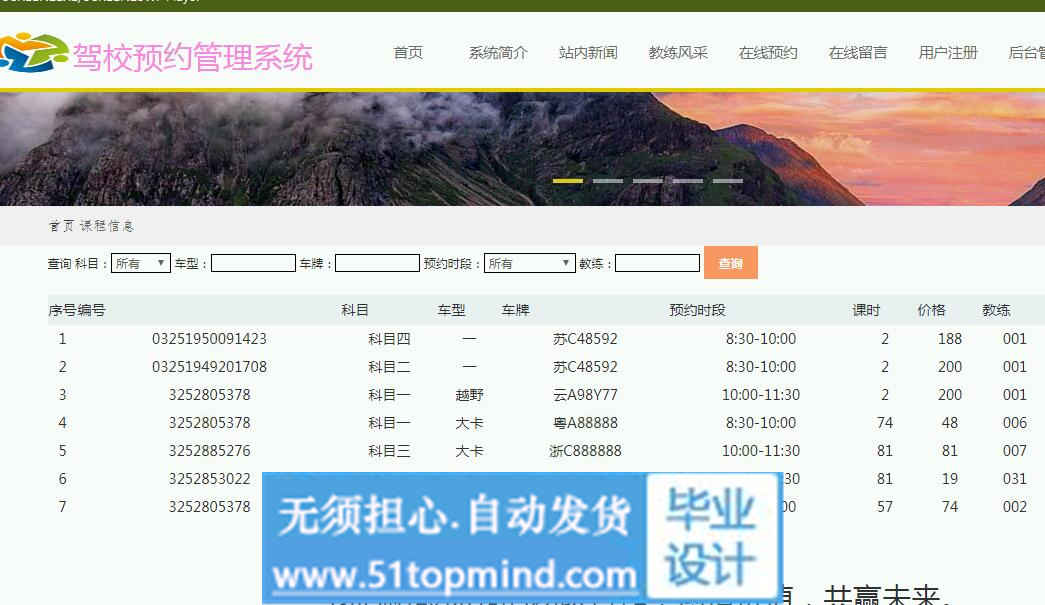This screenshot has height=605, width=1045.
Task: Click the 车型 column header
Action: coord(451,310)
